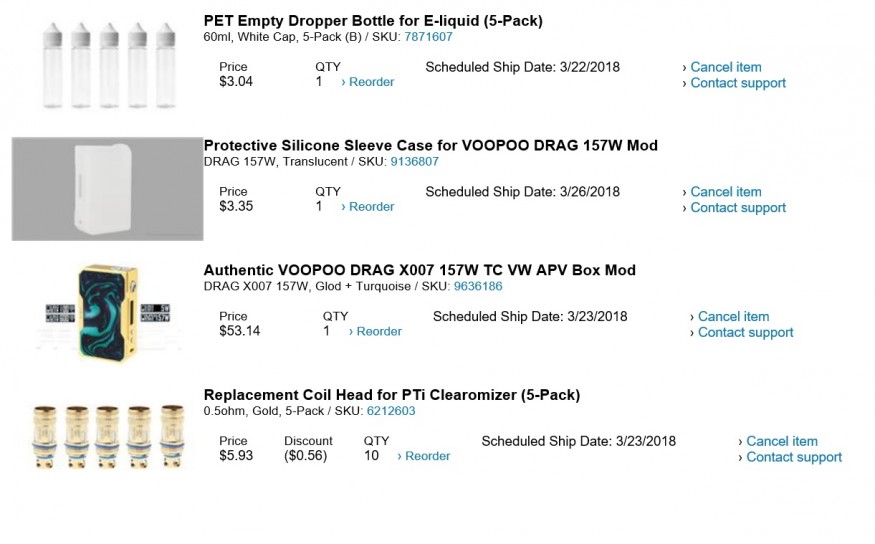Cancel the Replacement Coil Head item
This screenshot has width=875, height=544.
(781, 441)
